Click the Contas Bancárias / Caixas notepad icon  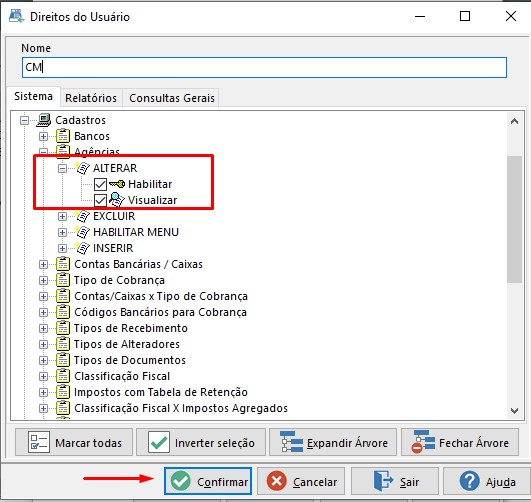pos(63,264)
